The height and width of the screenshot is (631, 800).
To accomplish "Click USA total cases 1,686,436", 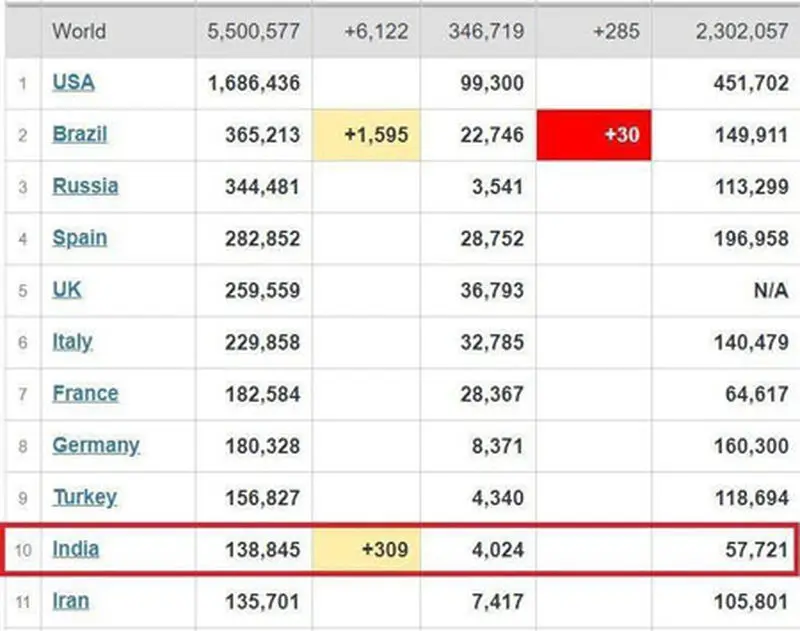I will (254, 83).
